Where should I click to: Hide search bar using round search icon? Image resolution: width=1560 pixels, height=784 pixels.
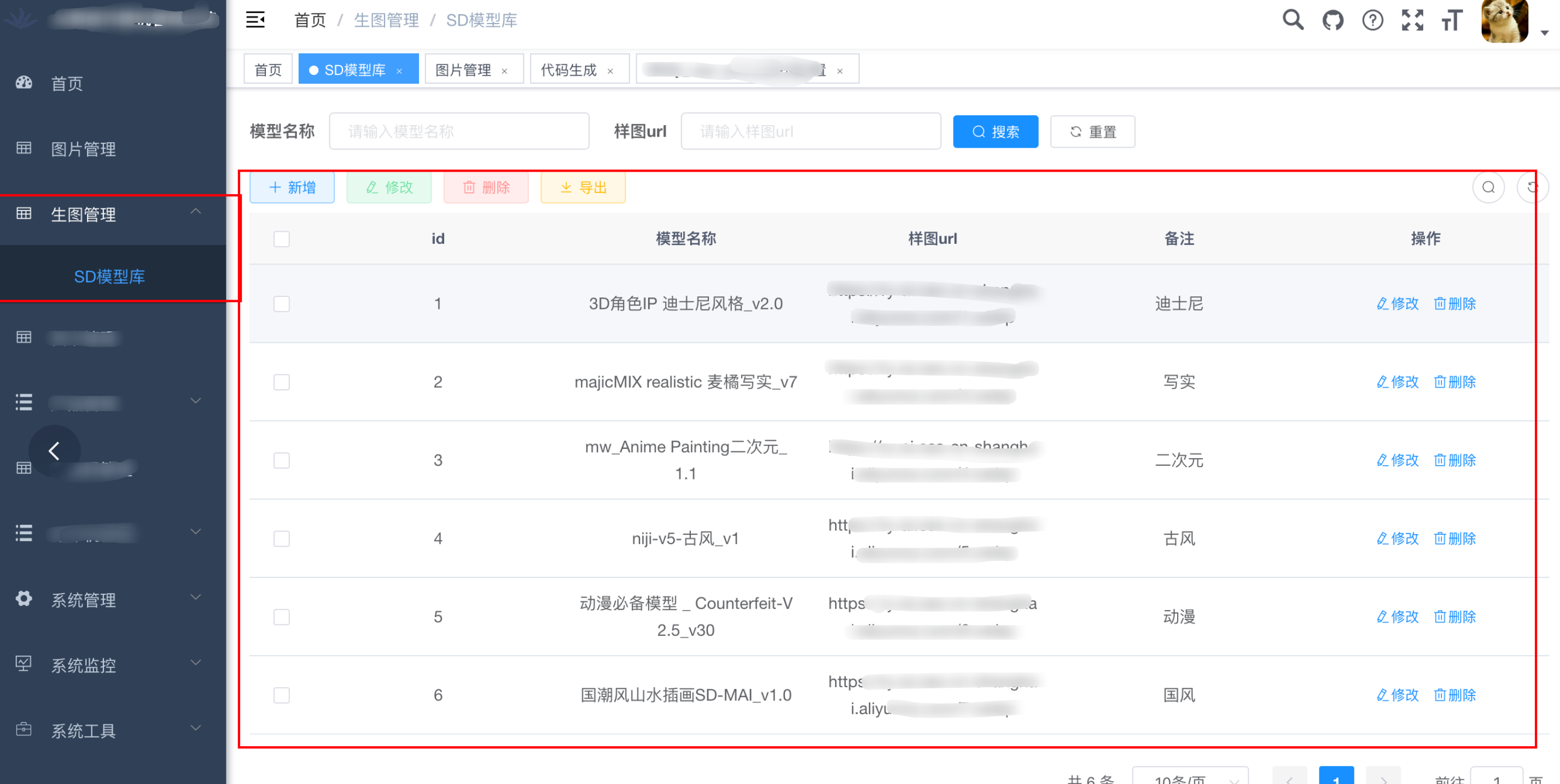(1488, 188)
